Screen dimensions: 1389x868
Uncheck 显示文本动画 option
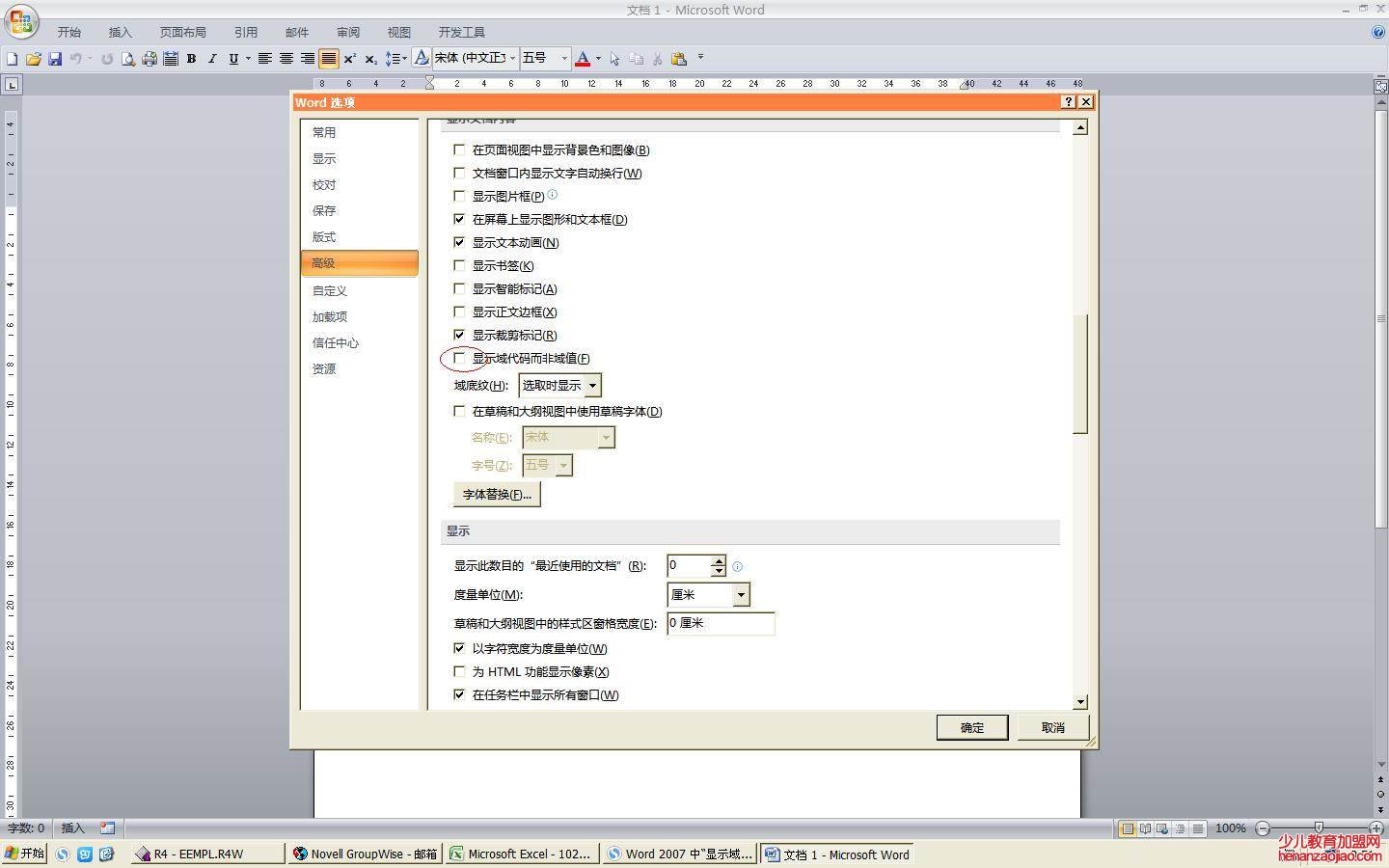459,242
